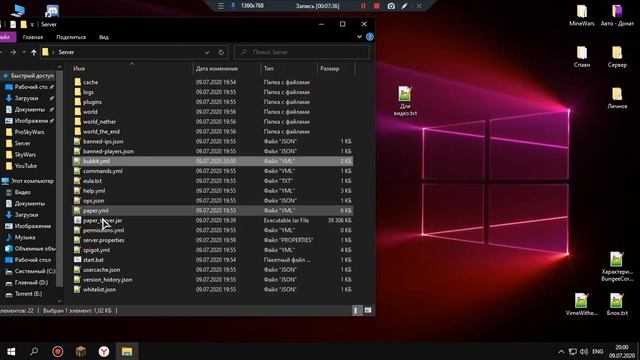The height and width of the screenshot is (360, 640).
Task: Select the world_nether folder
Action: click(x=213, y=122)
